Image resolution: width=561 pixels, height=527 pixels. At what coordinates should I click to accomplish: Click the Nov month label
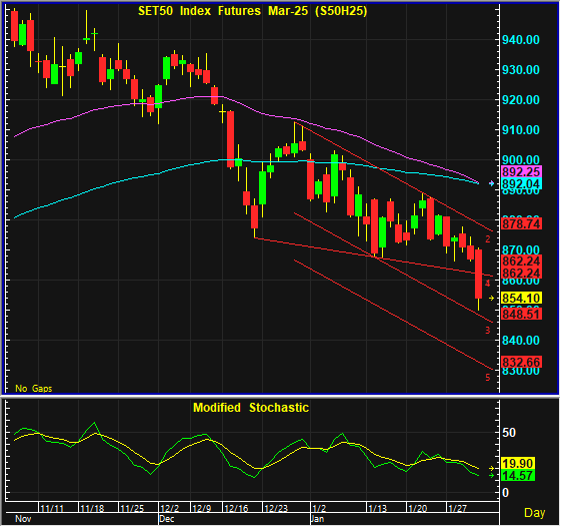(23, 519)
